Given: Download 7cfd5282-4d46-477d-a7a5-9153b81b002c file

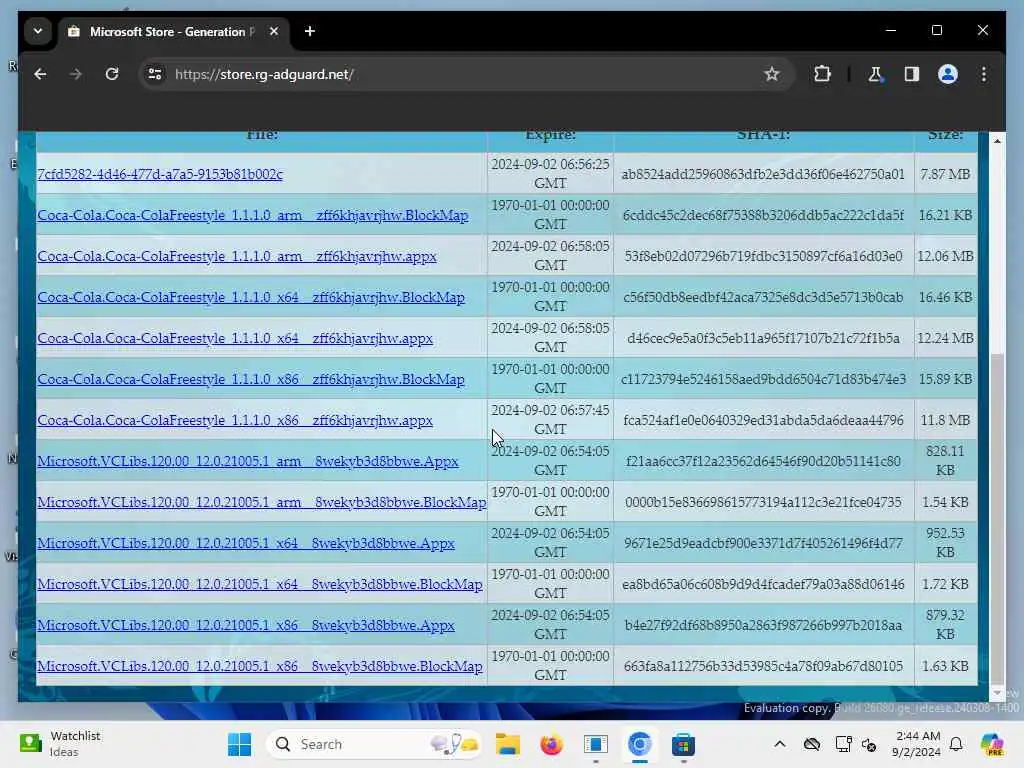Looking at the screenshot, I should pyautogui.click(x=160, y=174).
